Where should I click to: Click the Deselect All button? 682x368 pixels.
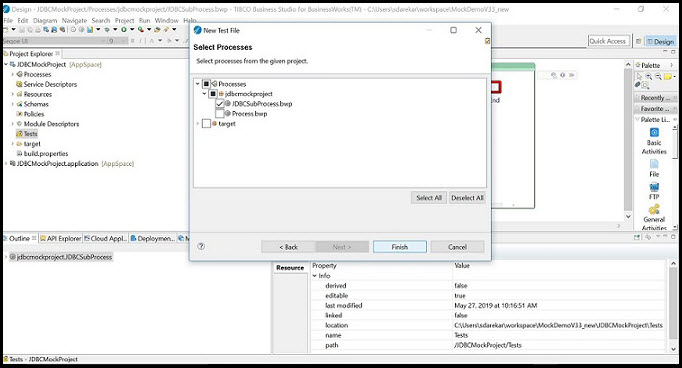(x=467, y=197)
